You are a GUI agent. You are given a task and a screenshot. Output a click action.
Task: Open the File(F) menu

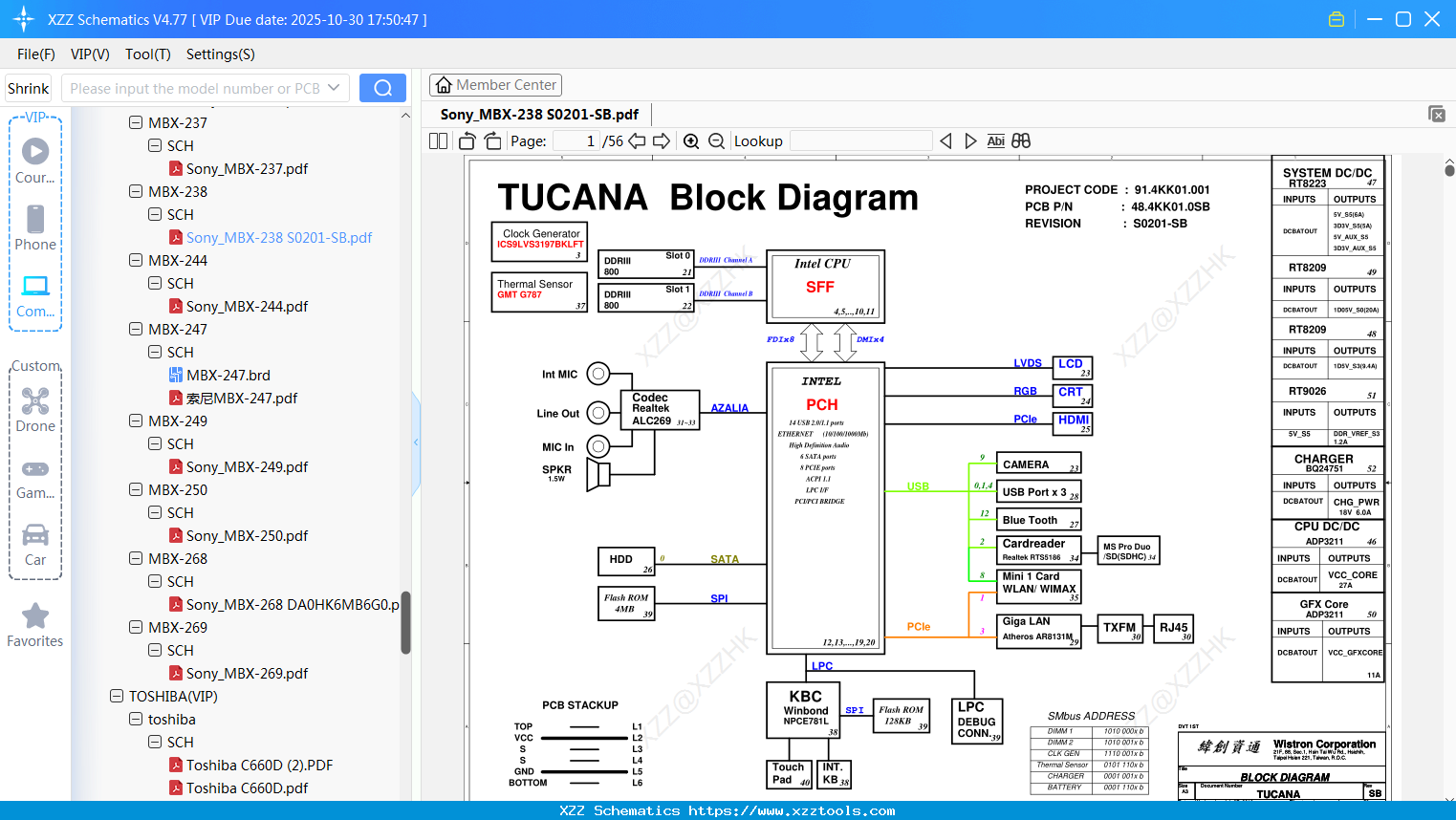tap(36, 54)
